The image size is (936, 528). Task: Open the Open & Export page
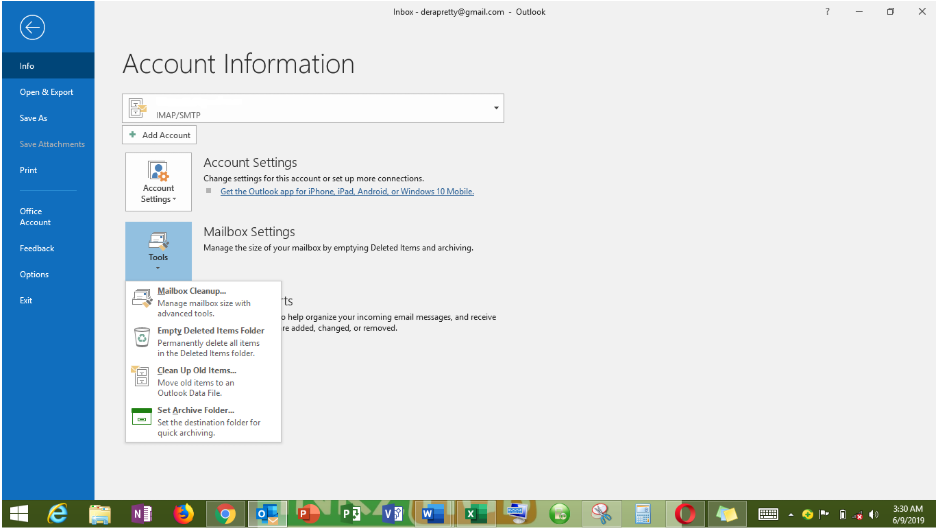click(48, 92)
